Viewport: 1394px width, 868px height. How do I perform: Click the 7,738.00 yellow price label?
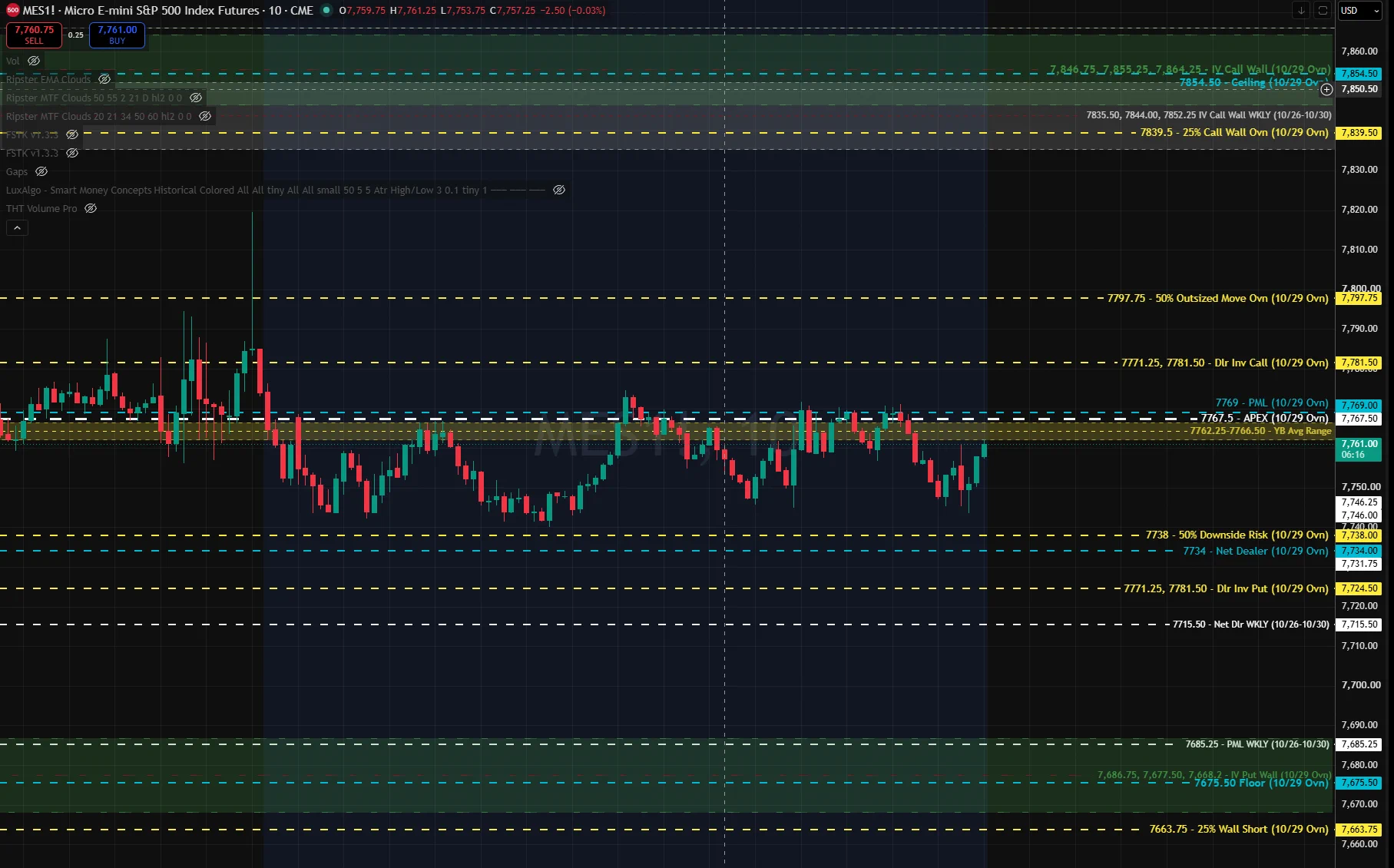[x=1359, y=535]
